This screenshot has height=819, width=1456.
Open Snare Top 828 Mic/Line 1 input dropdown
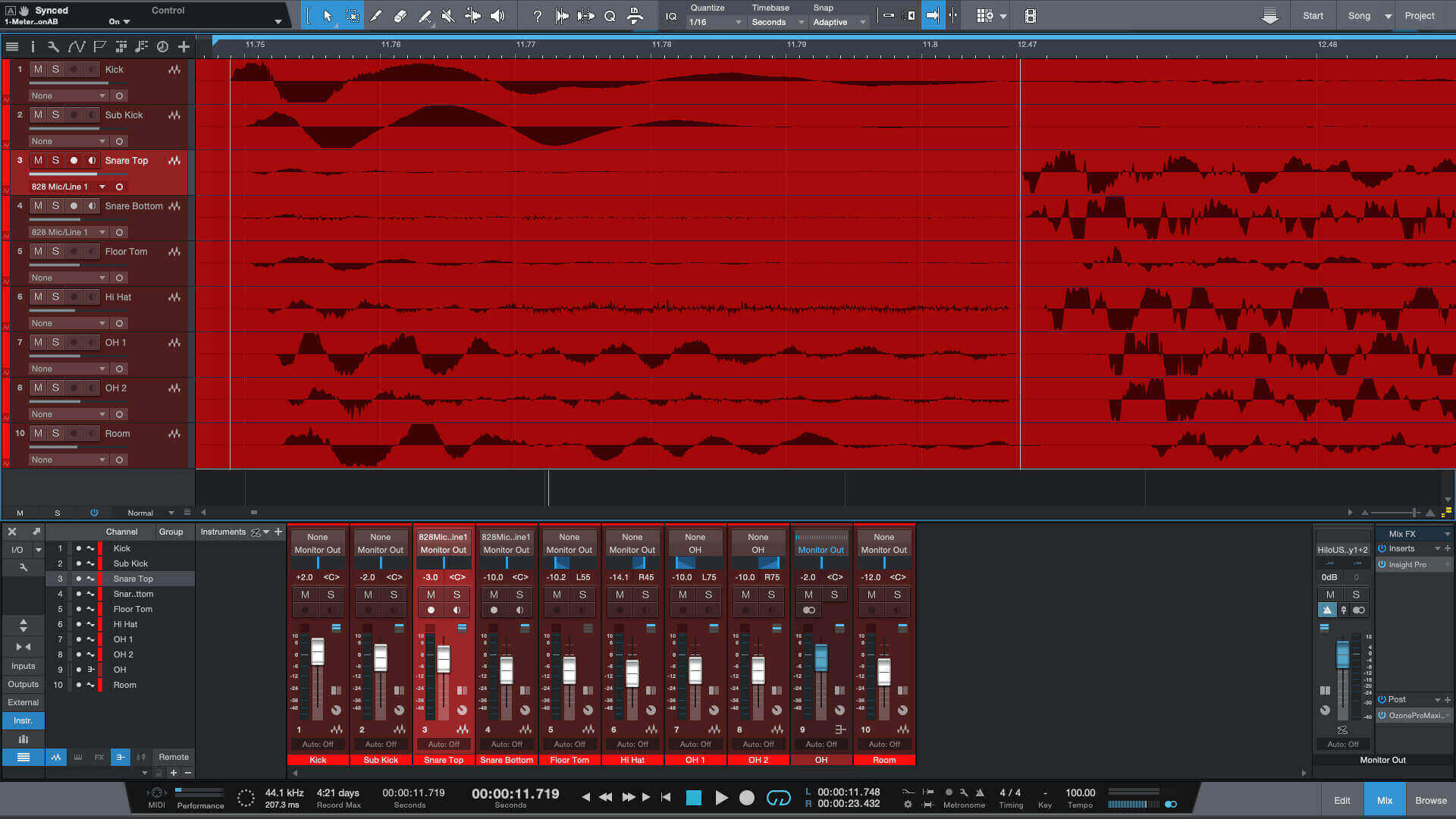(68, 187)
